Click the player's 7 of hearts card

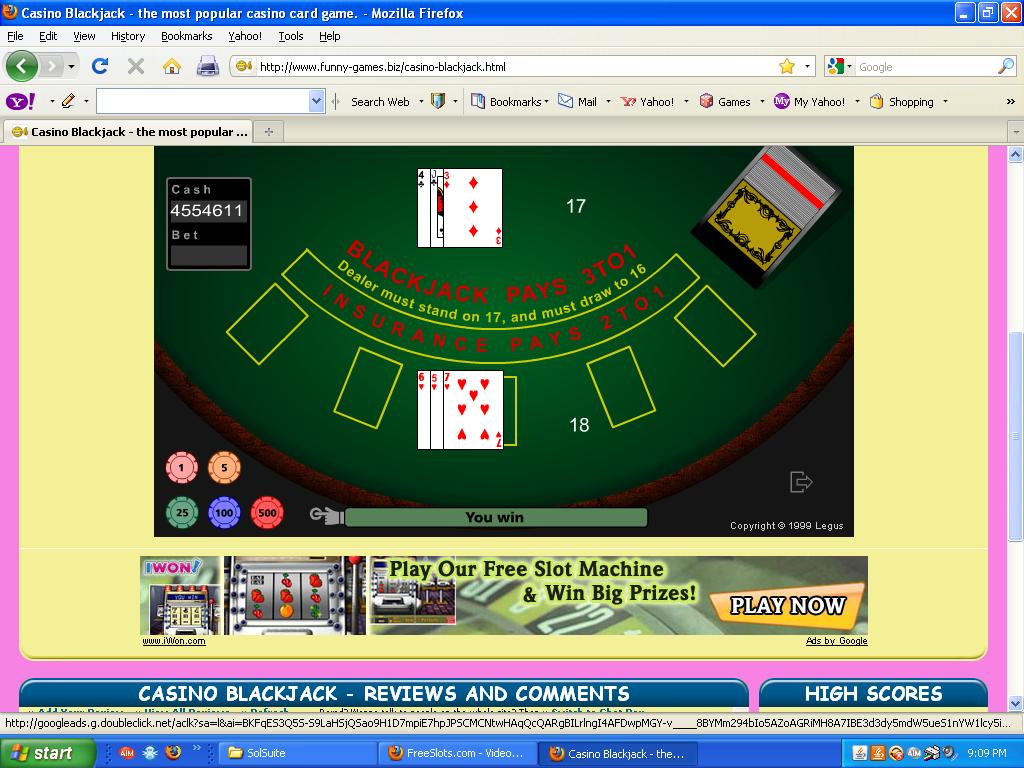click(x=473, y=409)
